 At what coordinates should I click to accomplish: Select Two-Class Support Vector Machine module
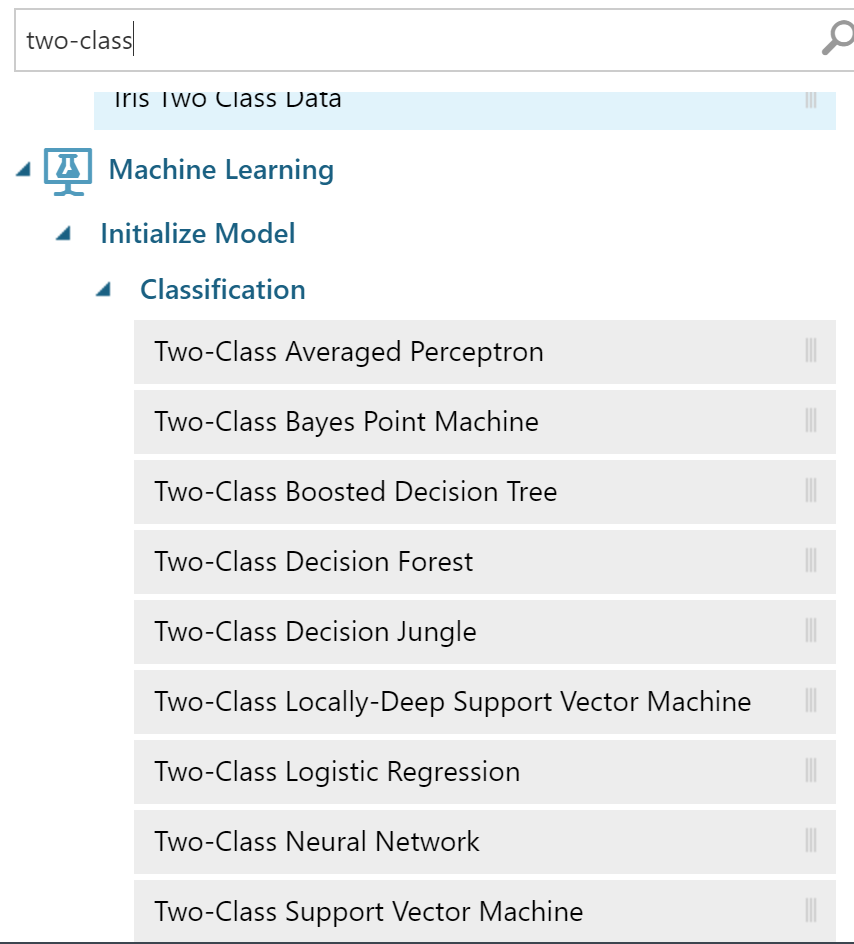pyautogui.click(x=484, y=911)
